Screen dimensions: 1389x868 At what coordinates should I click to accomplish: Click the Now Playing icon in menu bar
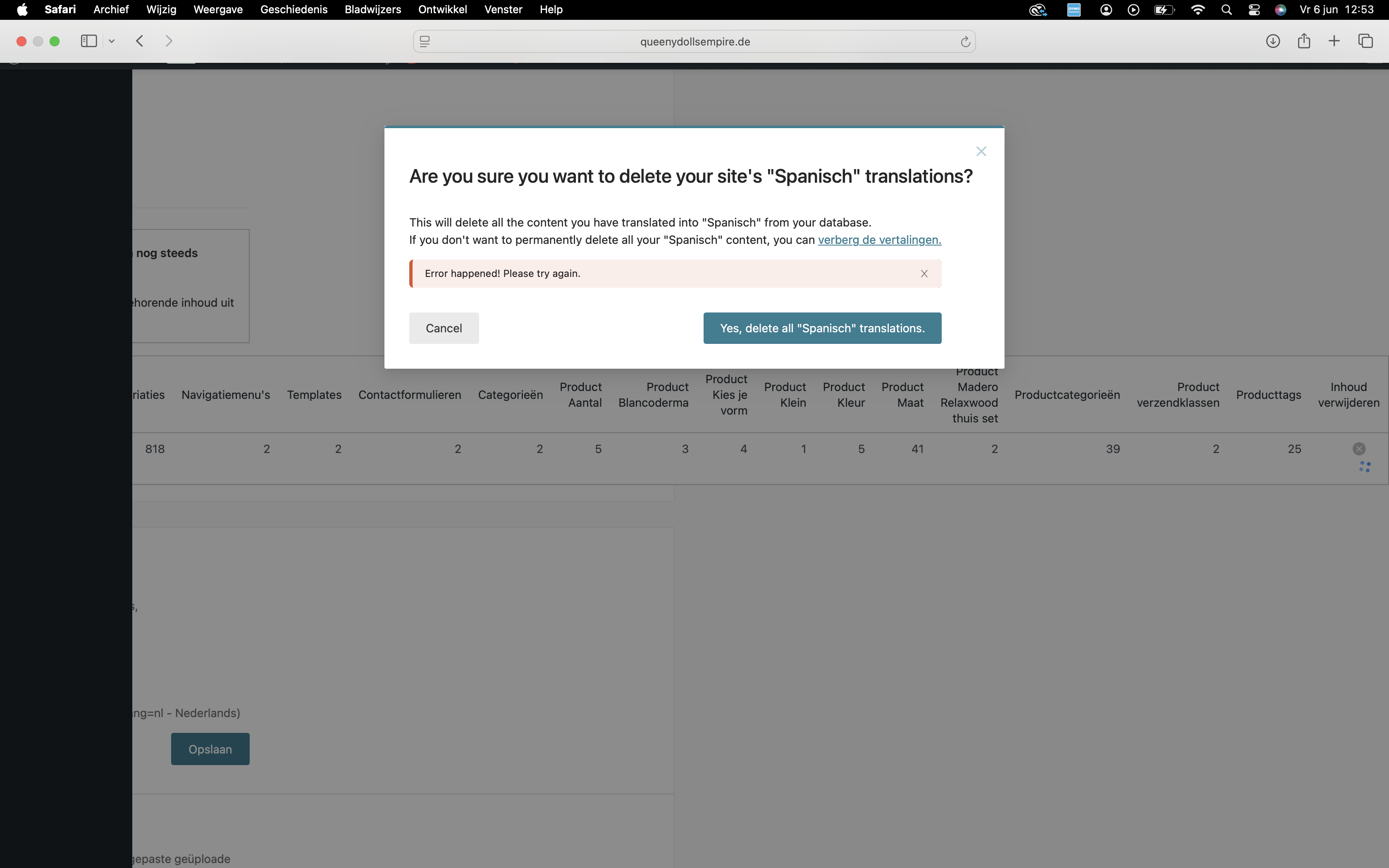(x=1134, y=10)
